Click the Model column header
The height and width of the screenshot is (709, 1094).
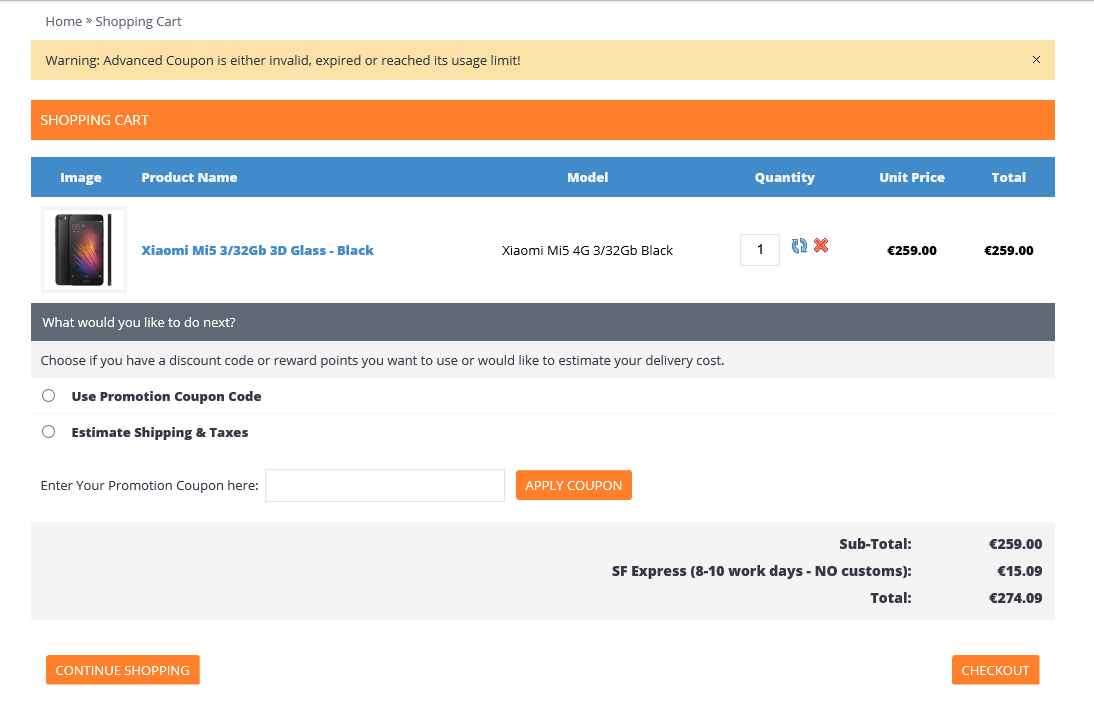(587, 177)
